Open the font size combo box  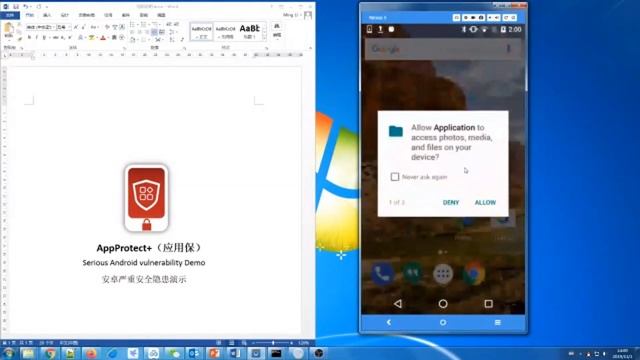pos(64,27)
